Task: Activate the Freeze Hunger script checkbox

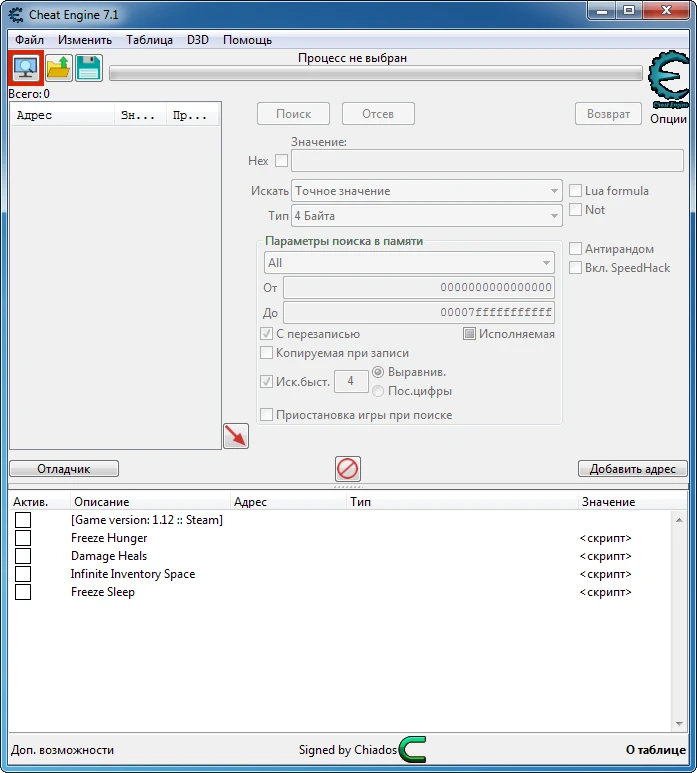Action: click(23, 538)
